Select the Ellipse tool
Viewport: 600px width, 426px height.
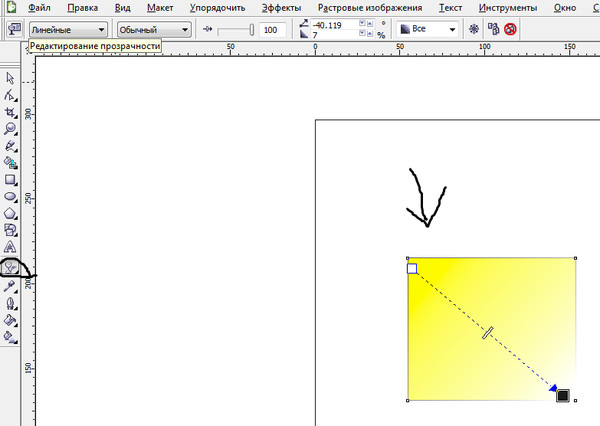(10, 197)
